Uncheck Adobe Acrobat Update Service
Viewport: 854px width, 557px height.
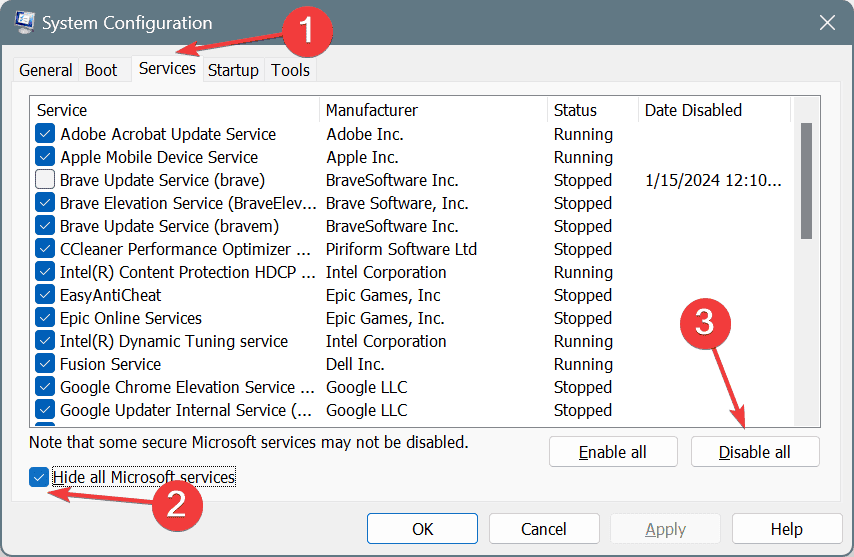[x=45, y=134]
